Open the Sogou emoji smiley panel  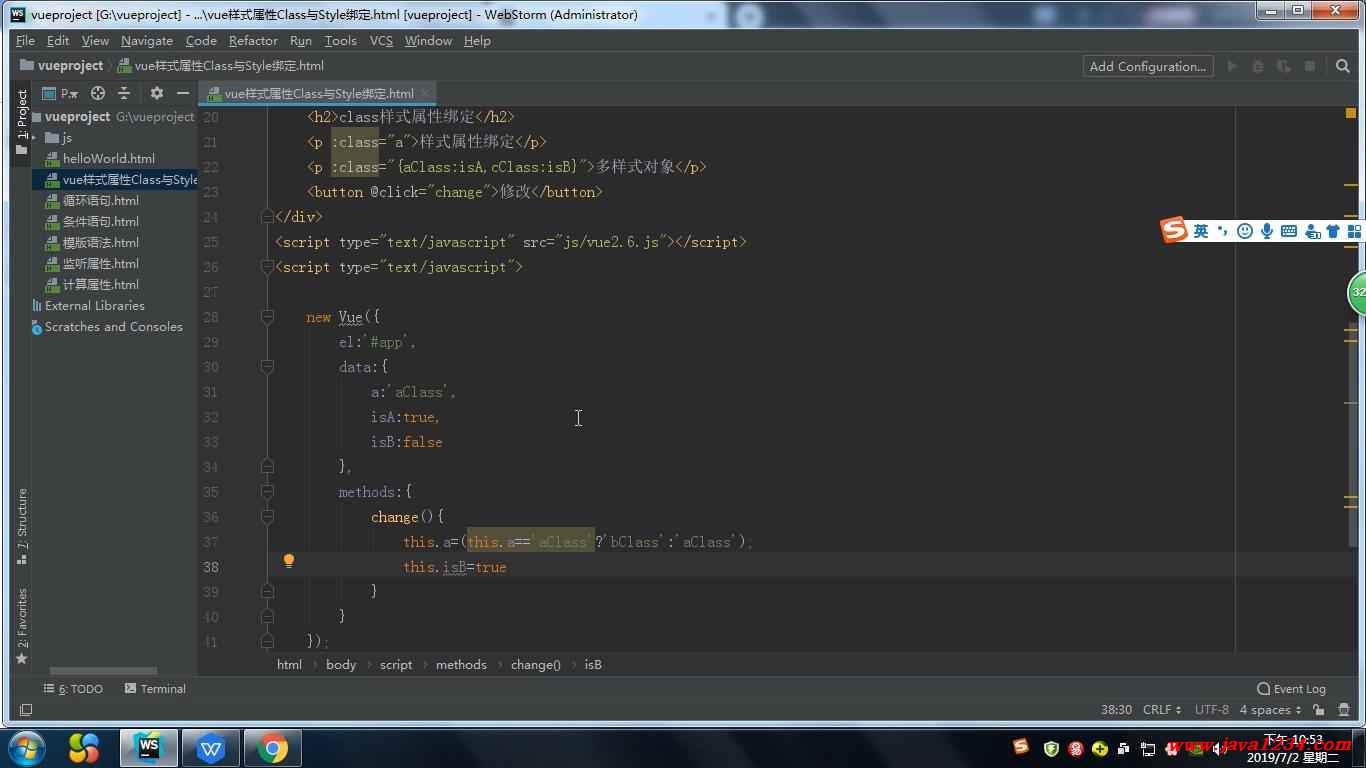tap(1245, 231)
